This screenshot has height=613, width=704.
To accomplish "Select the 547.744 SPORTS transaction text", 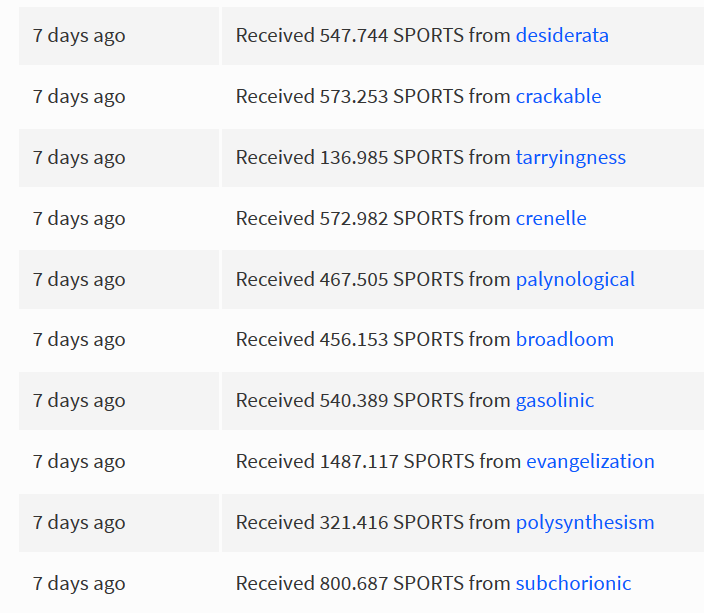I will 422,35.
